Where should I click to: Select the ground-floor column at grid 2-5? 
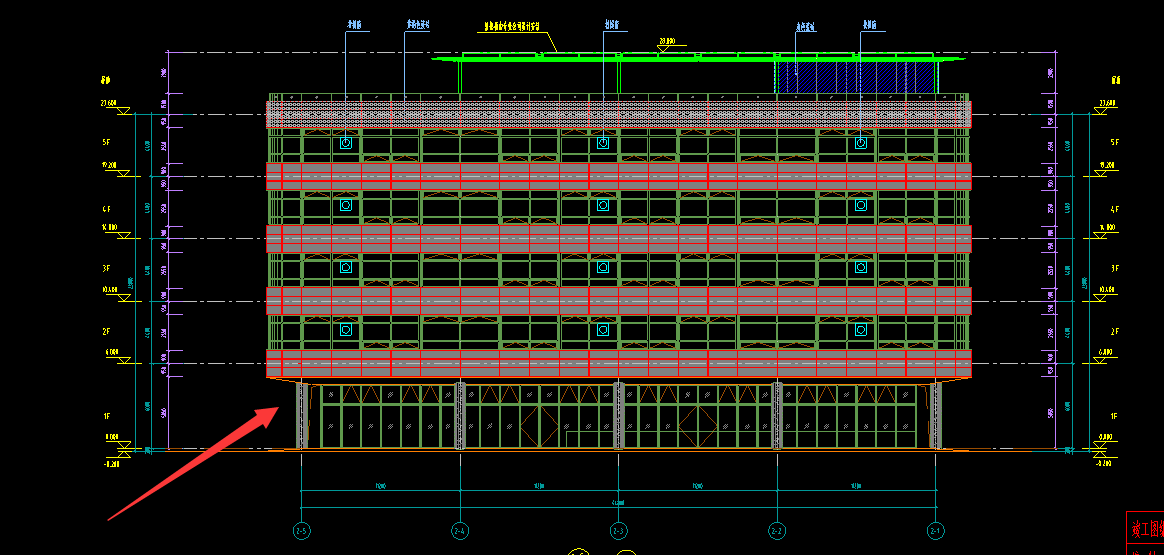point(301,415)
